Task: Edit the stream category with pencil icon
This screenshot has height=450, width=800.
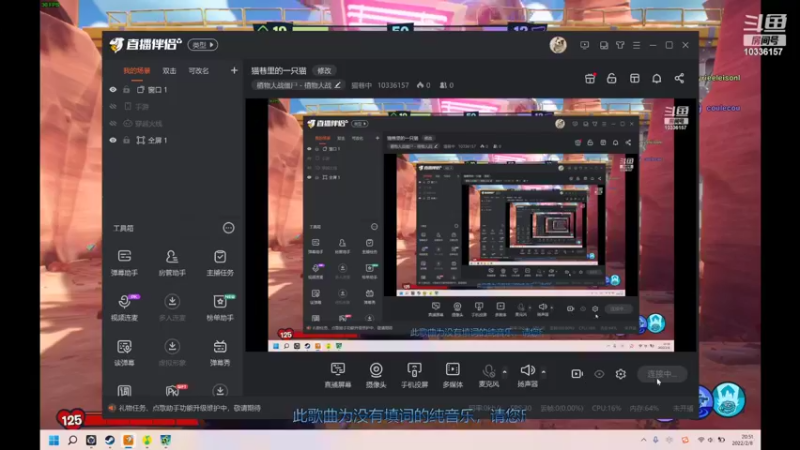Action: [337, 85]
